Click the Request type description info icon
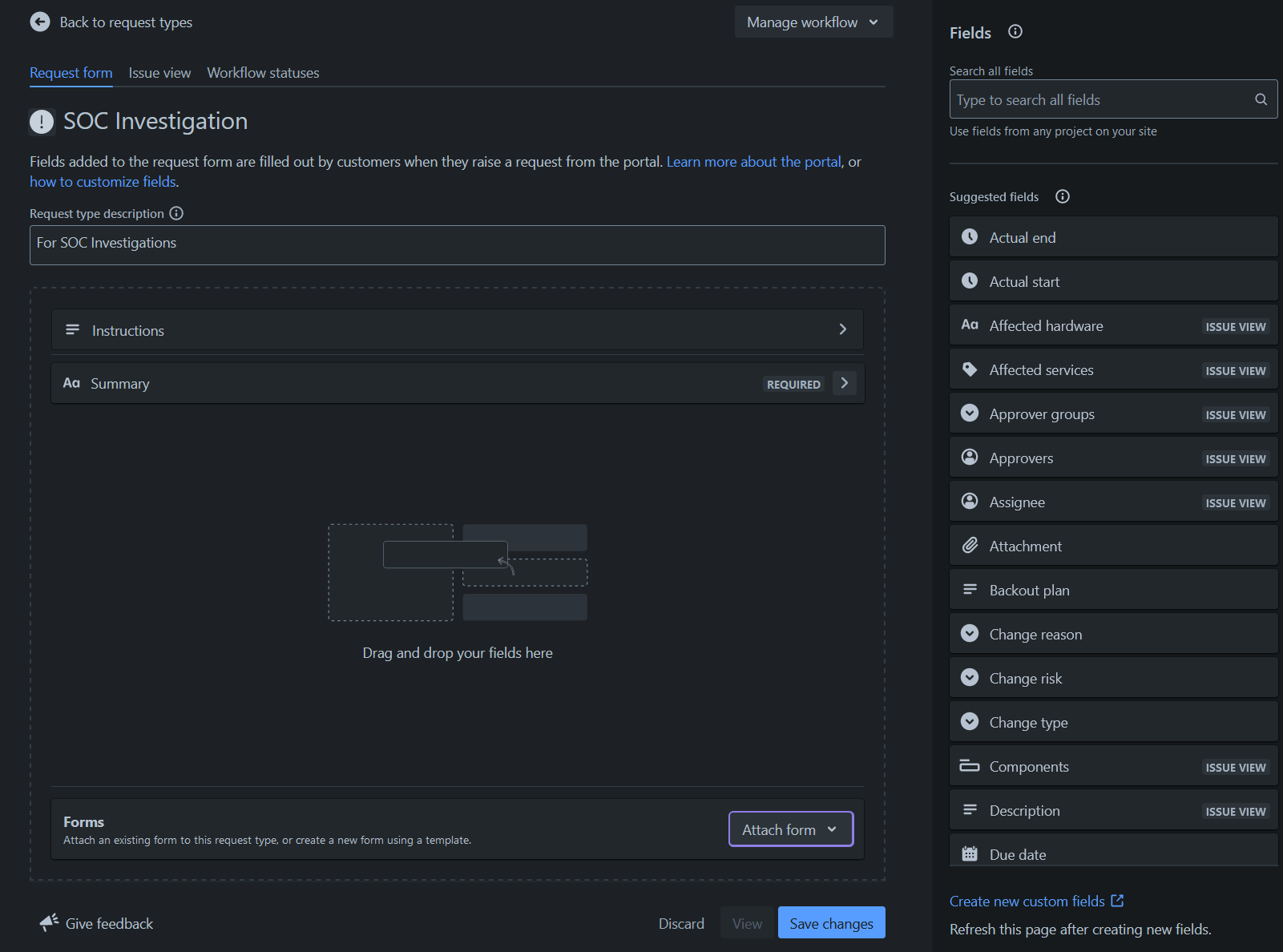The width and height of the screenshot is (1283, 952). [176, 214]
